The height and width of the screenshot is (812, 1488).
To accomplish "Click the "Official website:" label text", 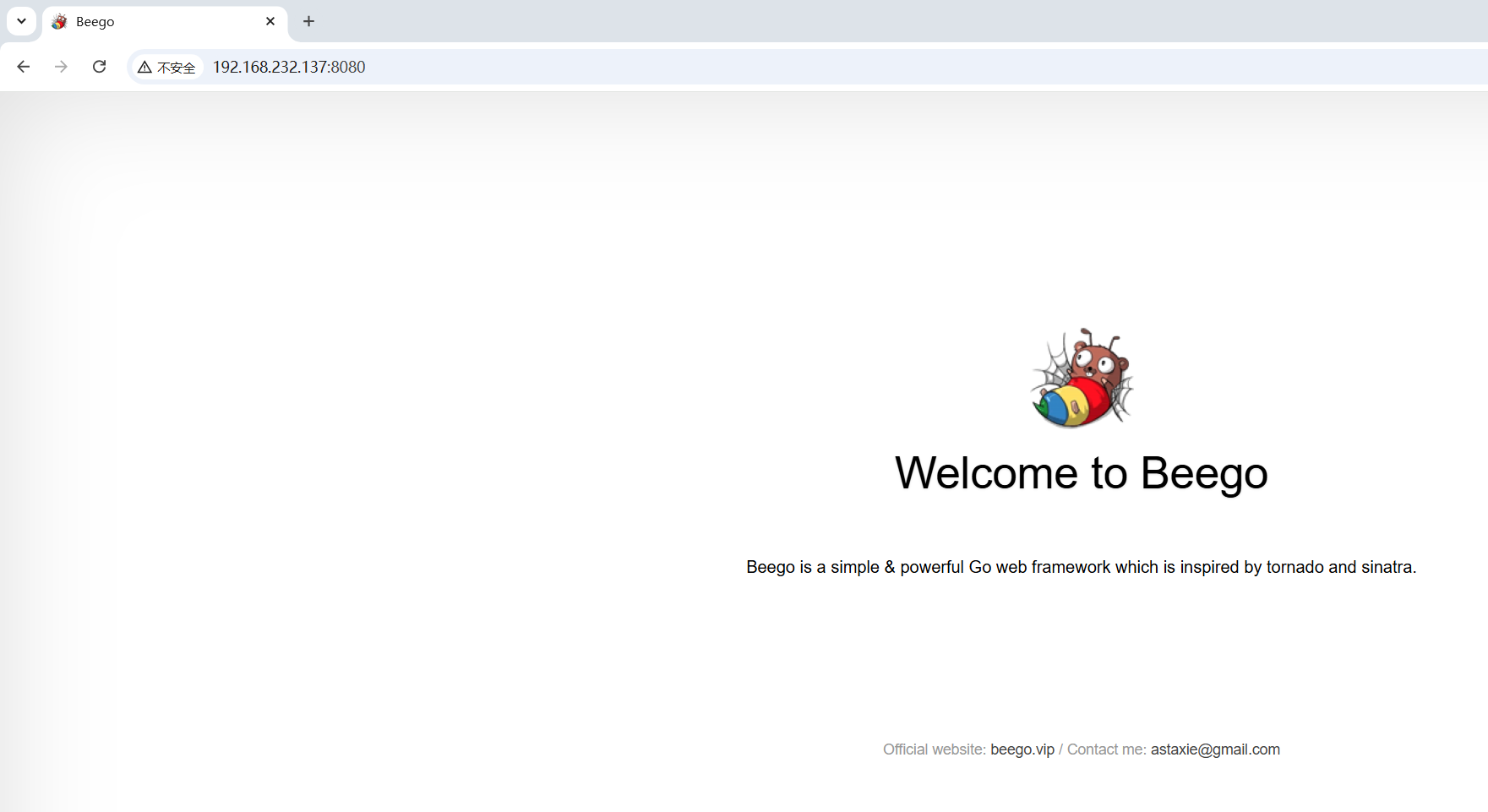I will pyautogui.click(x=935, y=749).
